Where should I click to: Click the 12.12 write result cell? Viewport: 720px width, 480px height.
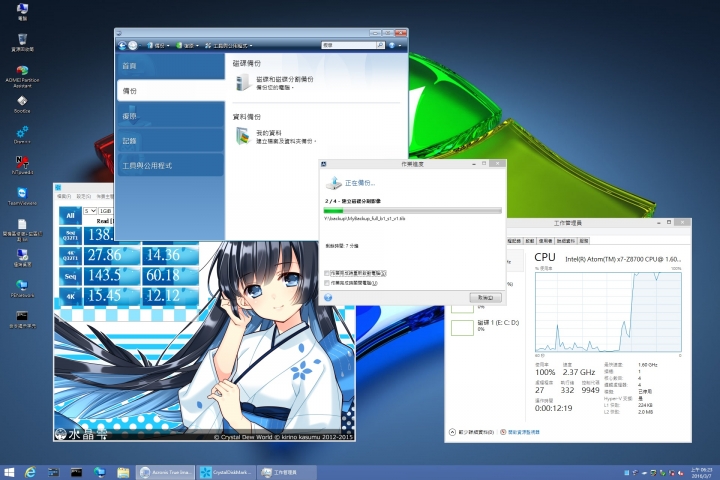170,296
